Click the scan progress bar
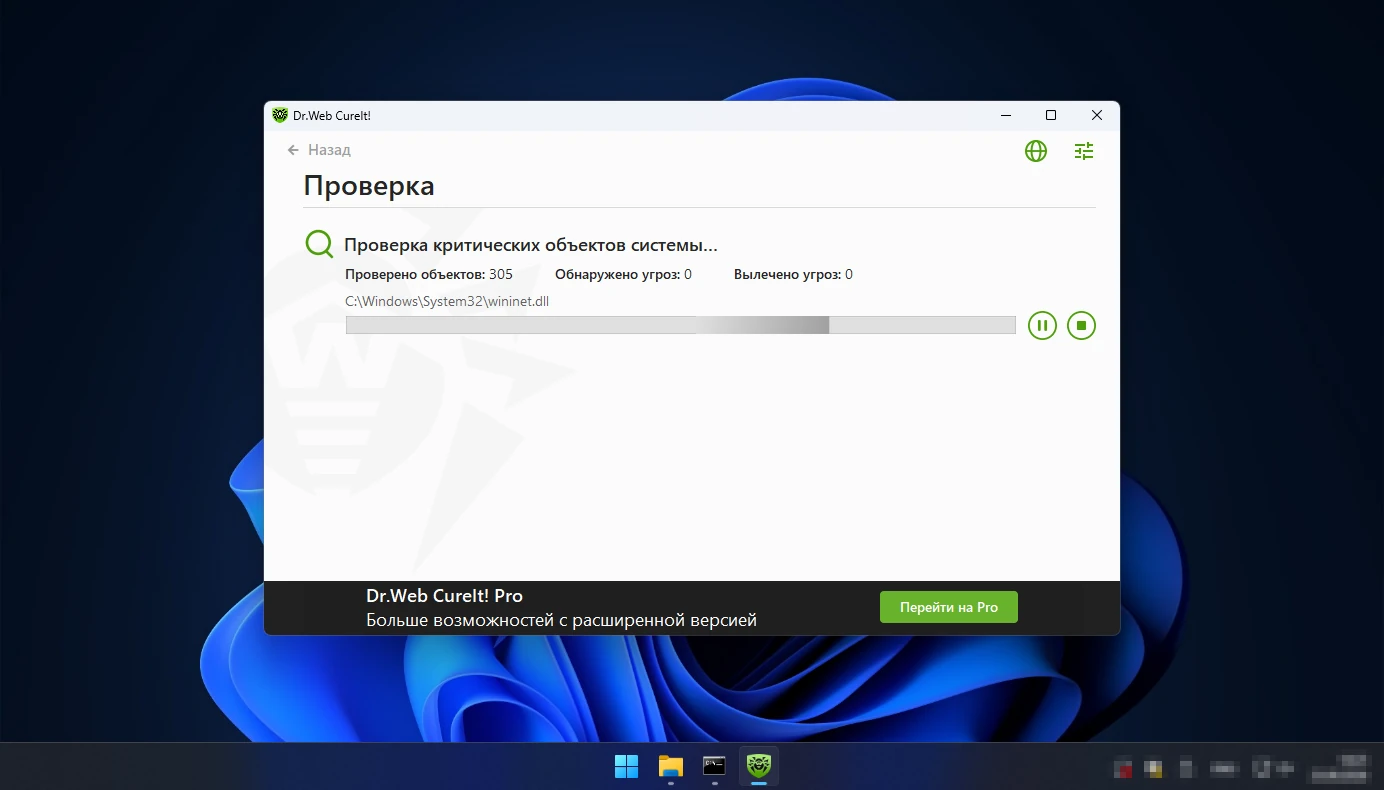This screenshot has width=1384, height=790. [x=680, y=325]
